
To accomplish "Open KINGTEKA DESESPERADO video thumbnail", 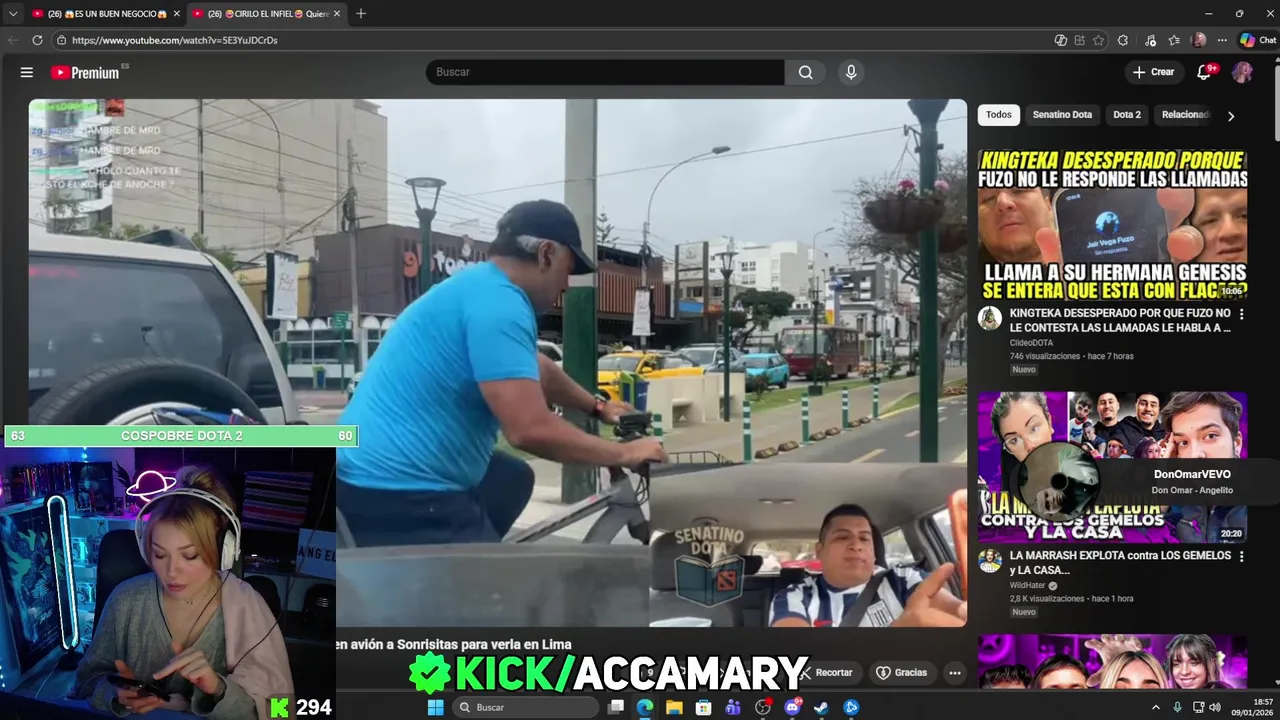I will pyautogui.click(x=1112, y=224).
